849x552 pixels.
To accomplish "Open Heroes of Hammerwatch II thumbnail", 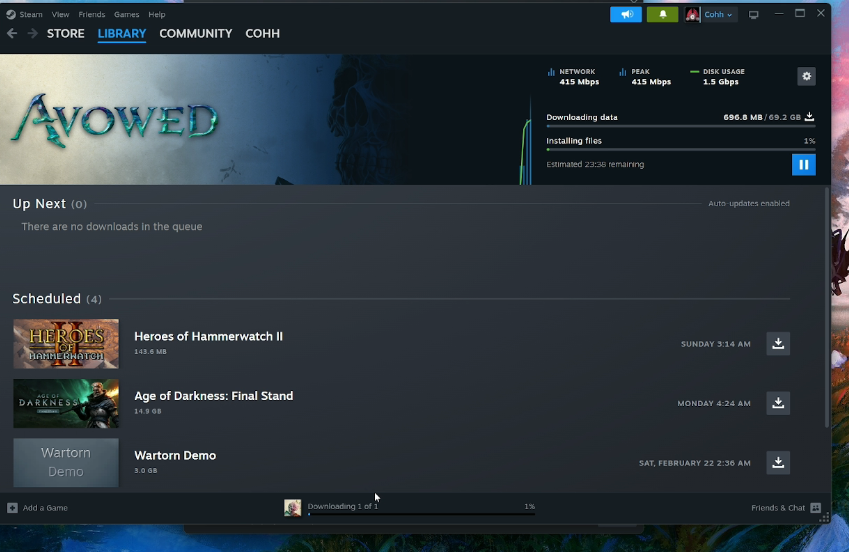I will (66, 343).
